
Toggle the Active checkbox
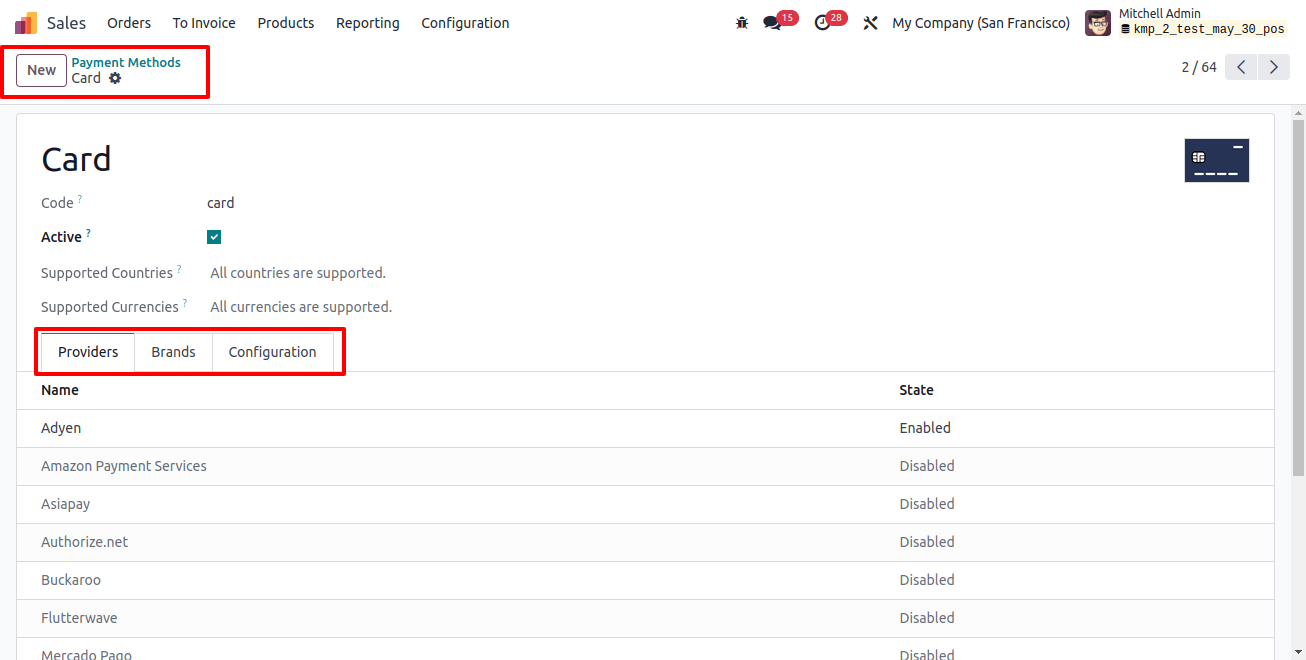click(x=214, y=237)
